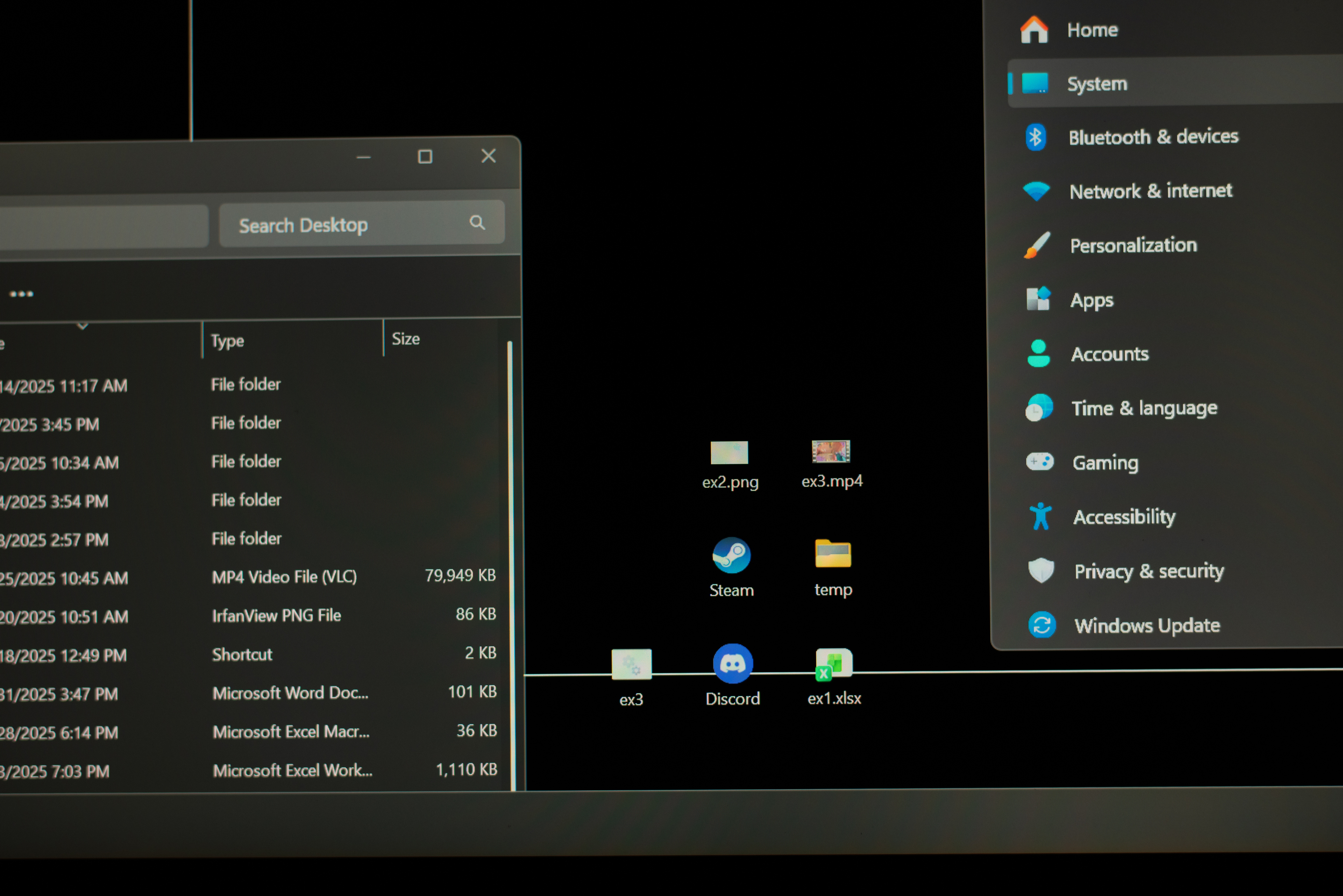
Task: Open Bluetooth & devices settings
Action: tap(1153, 137)
